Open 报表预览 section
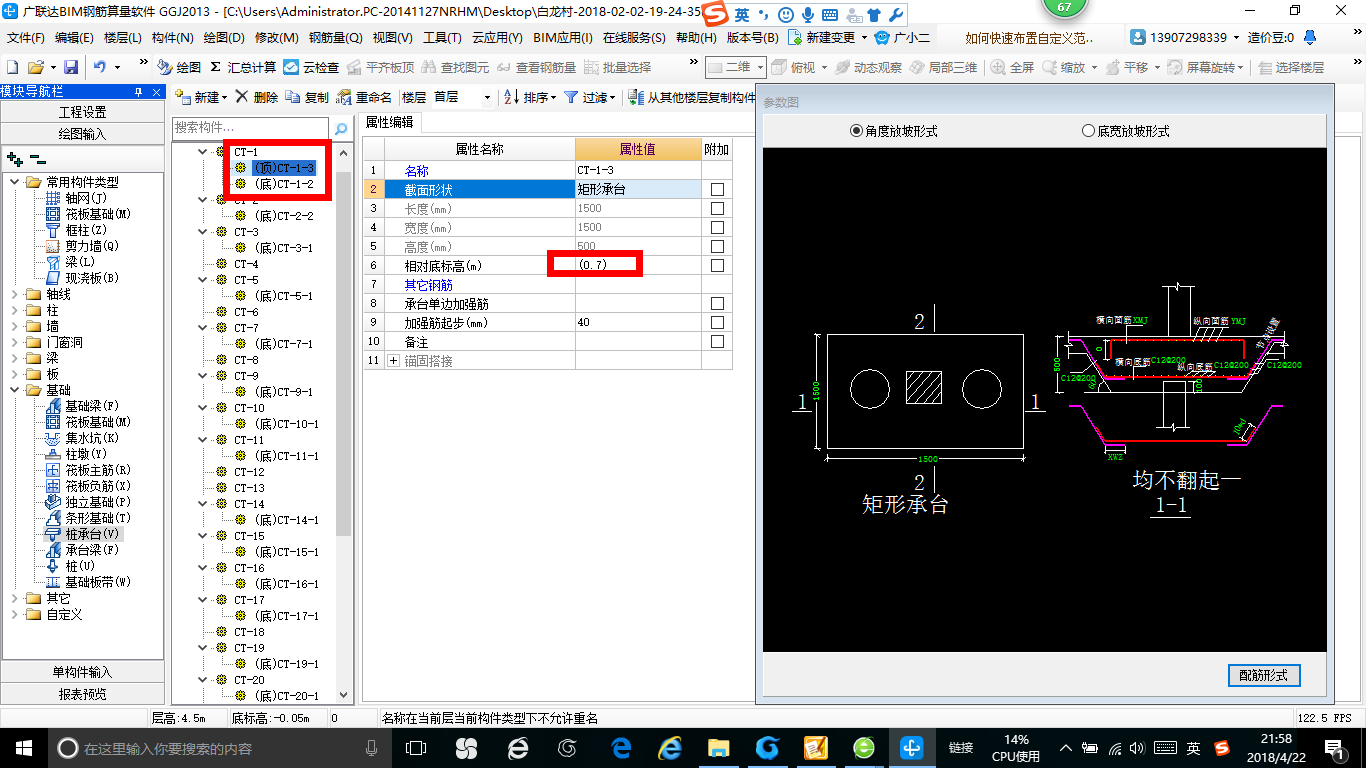1366x768 pixels. (82, 693)
